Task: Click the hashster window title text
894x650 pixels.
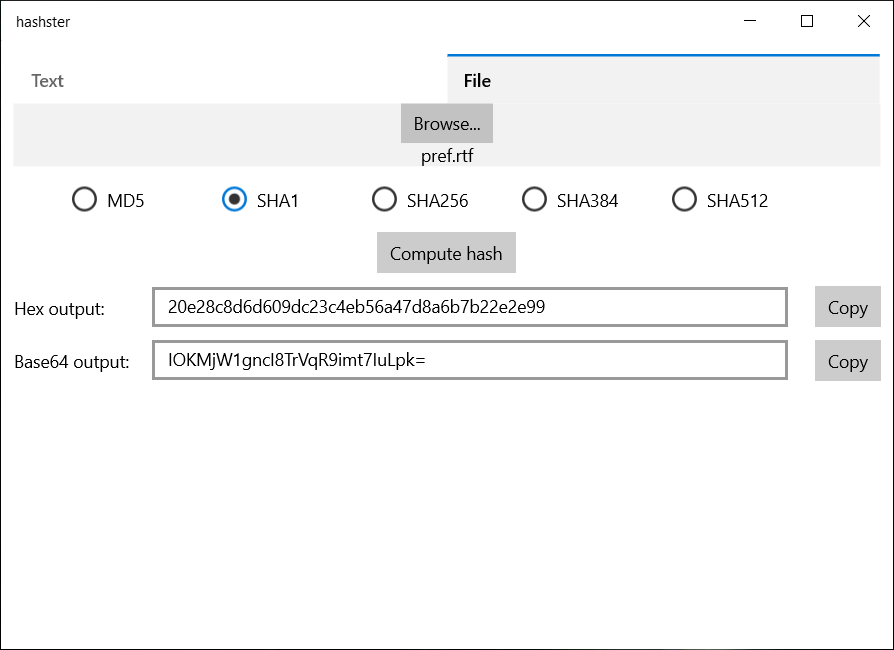Action: click(43, 22)
